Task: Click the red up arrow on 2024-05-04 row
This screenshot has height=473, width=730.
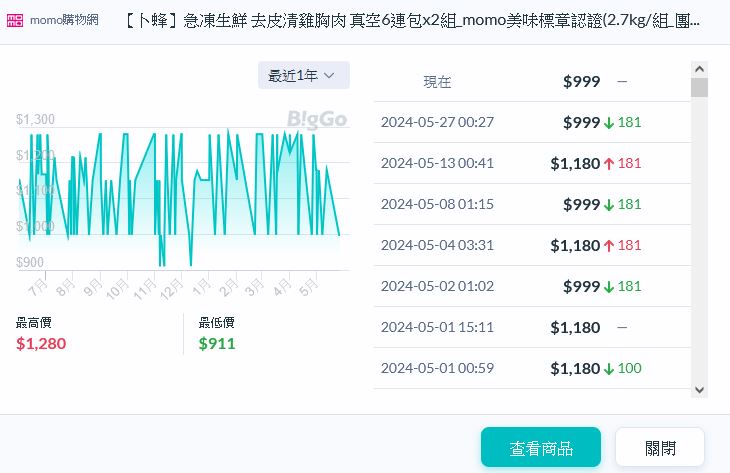Action: (608, 246)
